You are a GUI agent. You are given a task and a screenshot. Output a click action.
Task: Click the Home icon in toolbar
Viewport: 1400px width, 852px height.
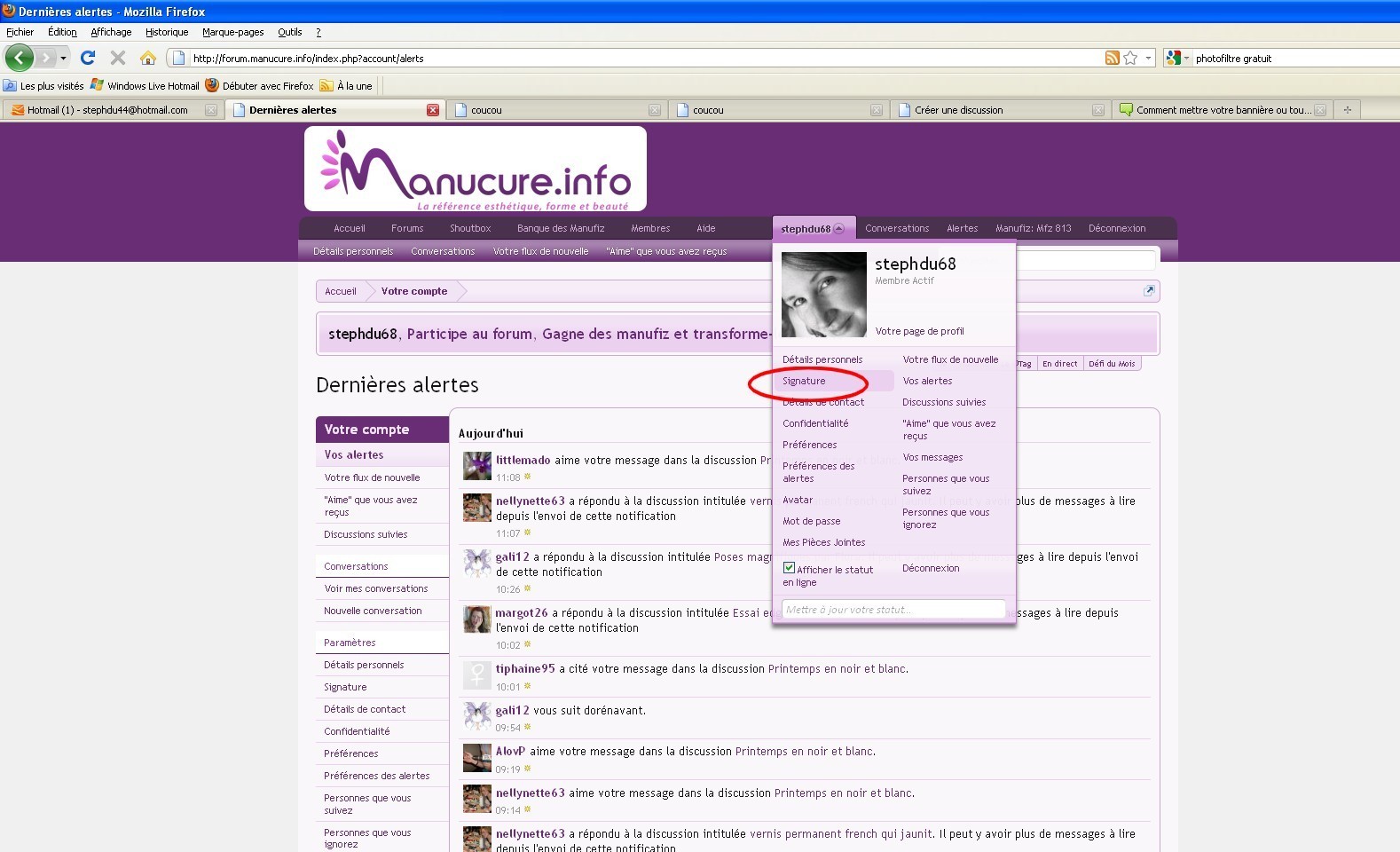point(148,58)
